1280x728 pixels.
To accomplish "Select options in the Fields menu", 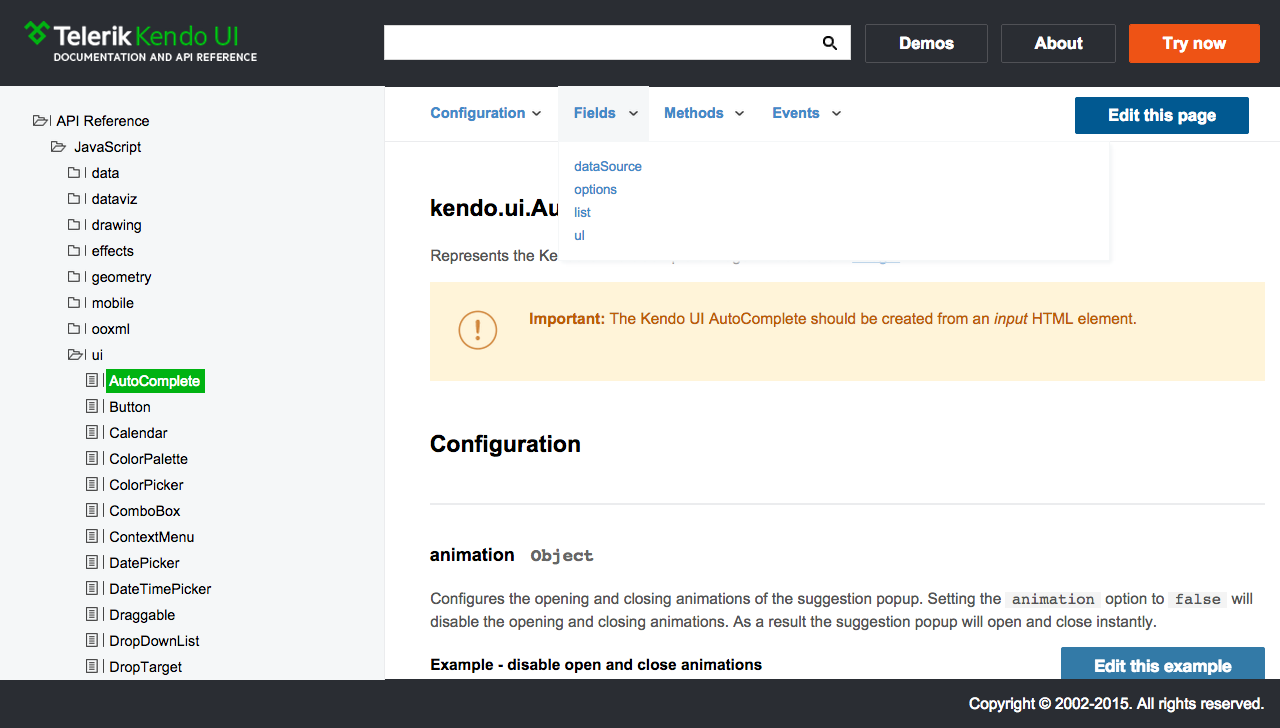I will pyautogui.click(x=595, y=190).
